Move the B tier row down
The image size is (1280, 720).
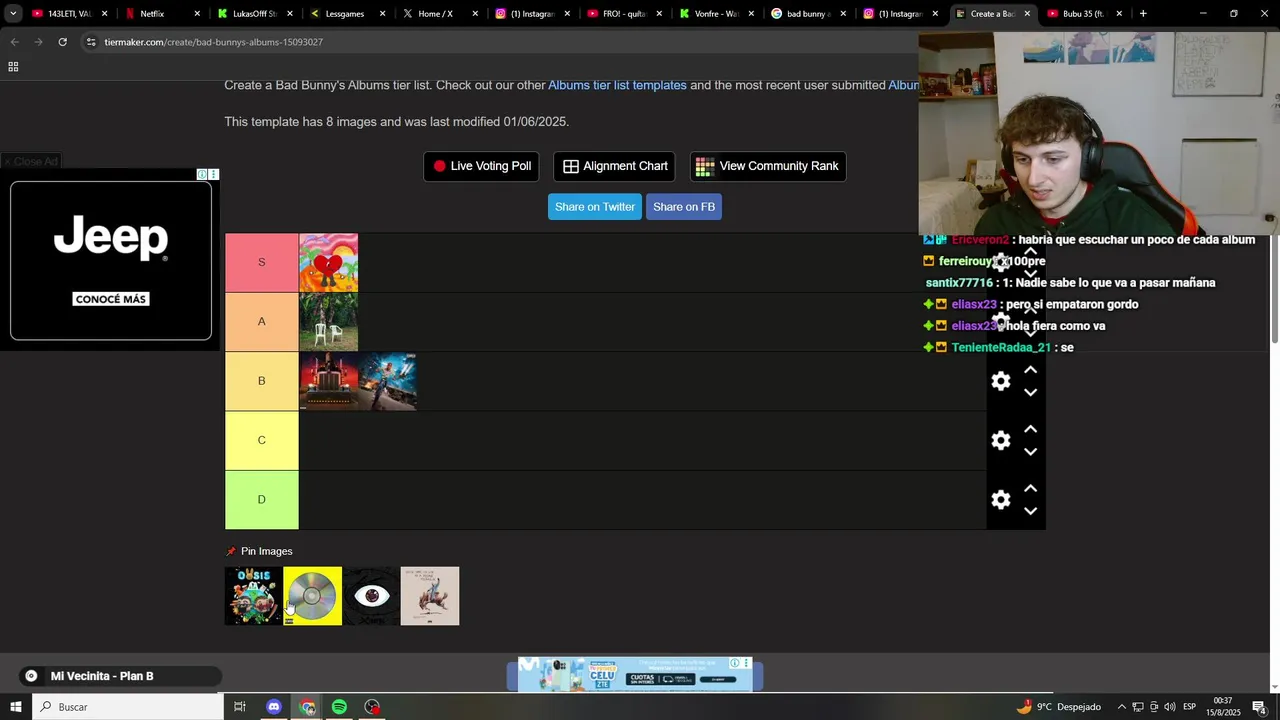point(1031,392)
